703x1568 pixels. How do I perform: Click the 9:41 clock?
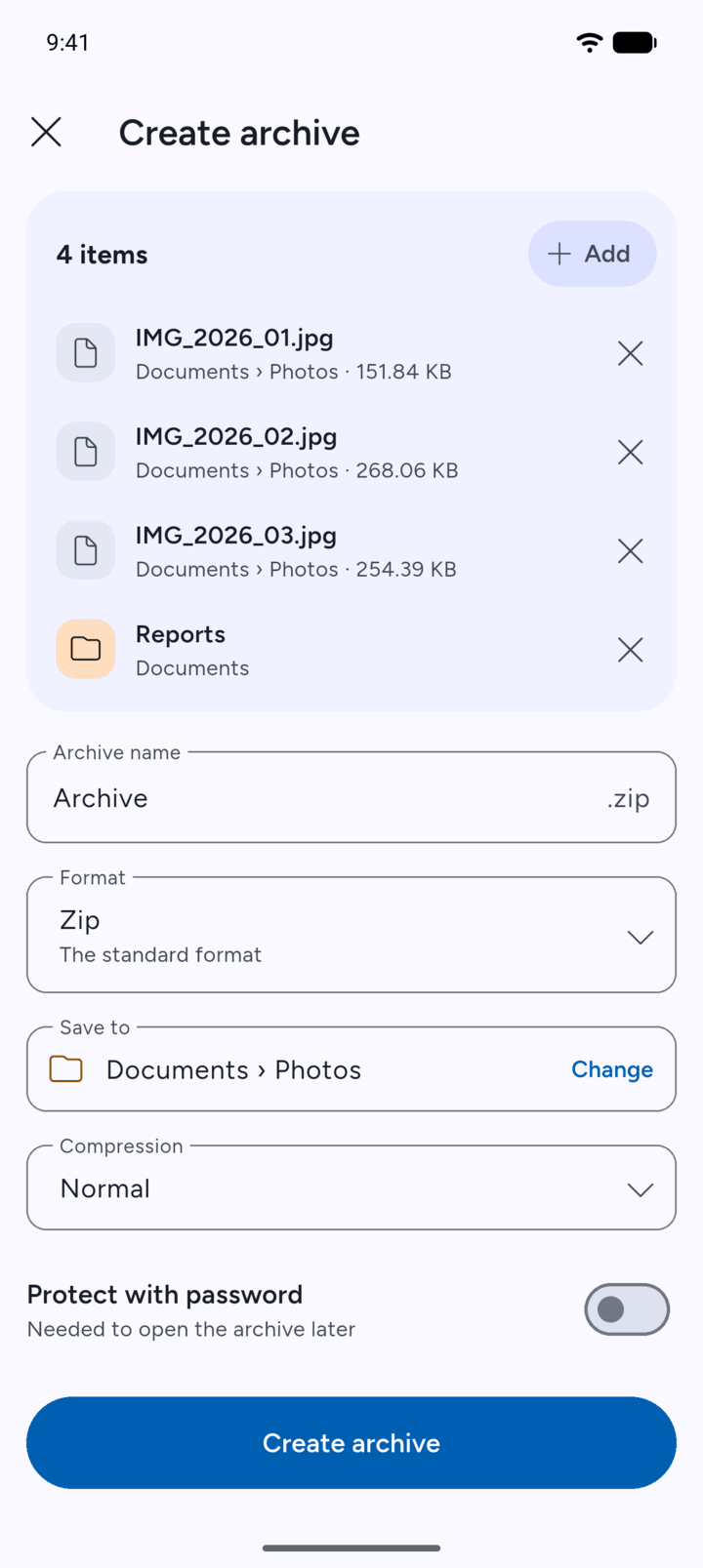[67, 42]
